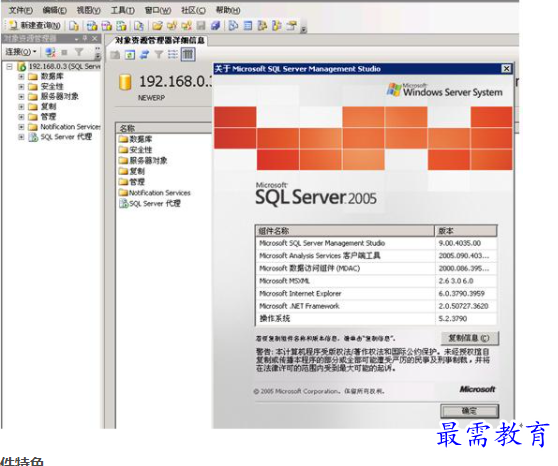Switch to list view icon in details toolbar

coord(173,55)
